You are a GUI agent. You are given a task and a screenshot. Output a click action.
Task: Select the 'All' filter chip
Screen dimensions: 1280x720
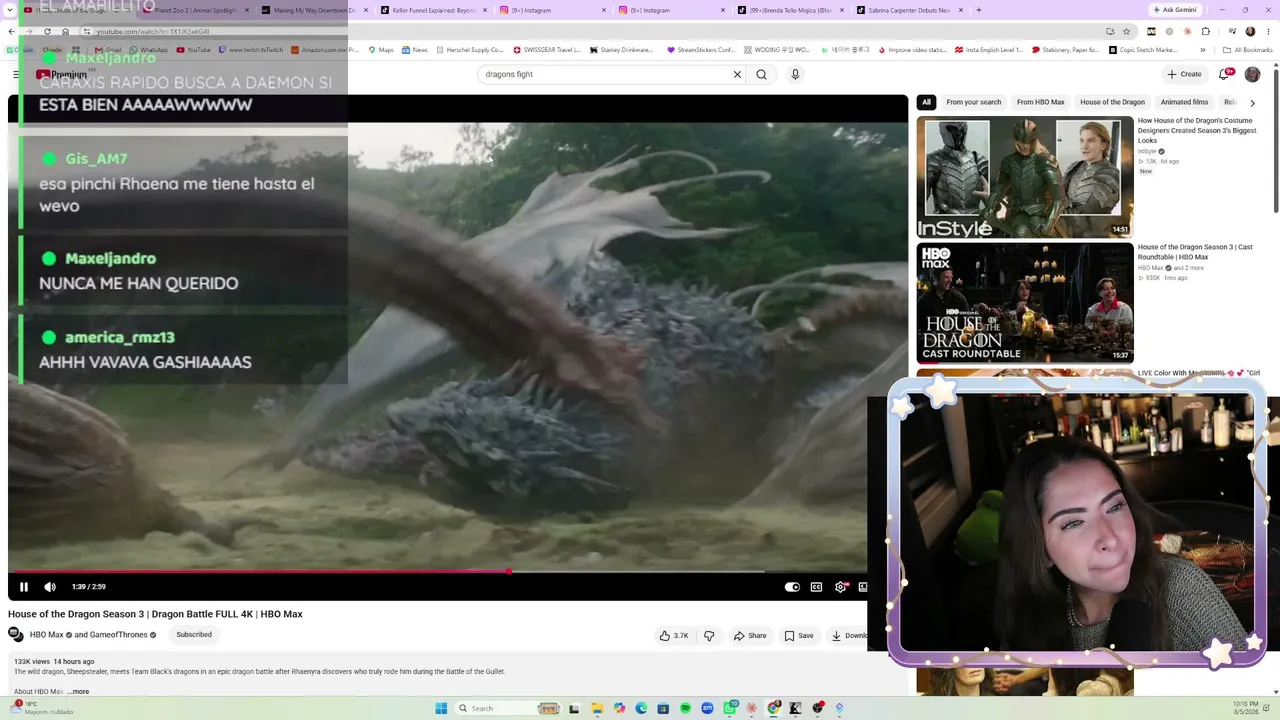(926, 102)
